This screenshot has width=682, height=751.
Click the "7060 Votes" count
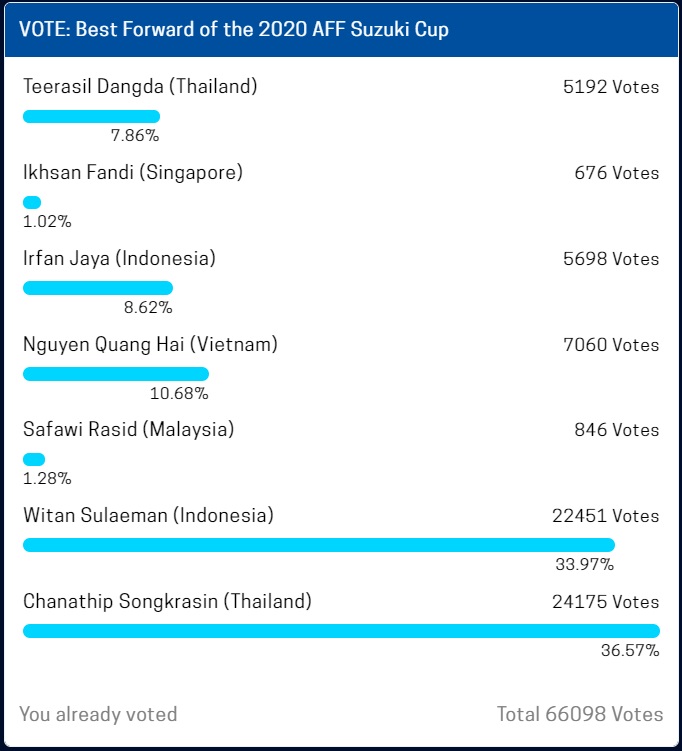[x=610, y=345]
